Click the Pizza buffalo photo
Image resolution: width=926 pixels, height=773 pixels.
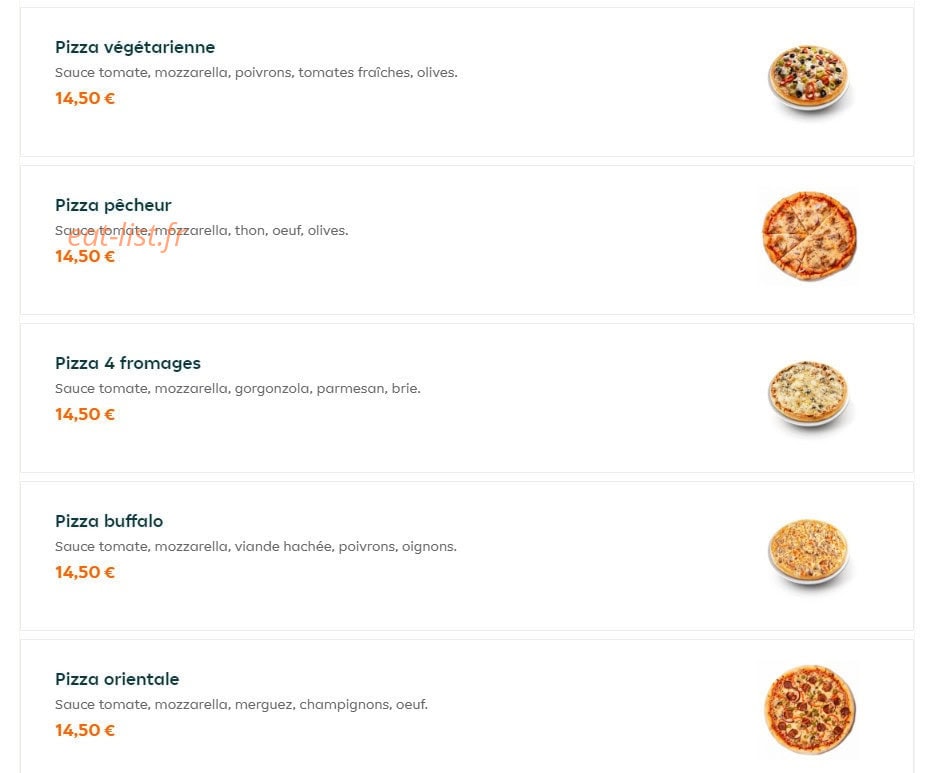[808, 553]
